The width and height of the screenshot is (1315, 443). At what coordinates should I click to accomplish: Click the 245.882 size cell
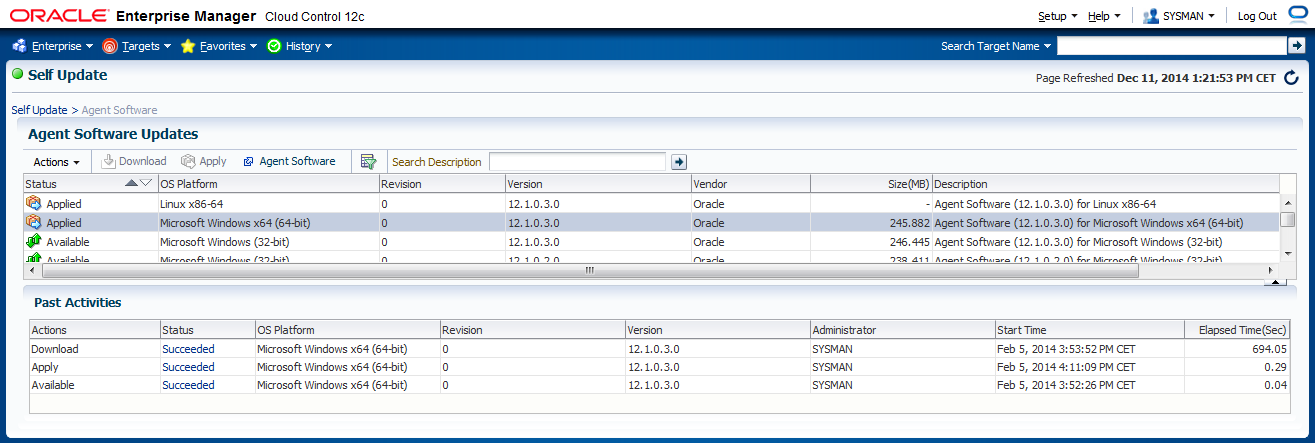pyautogui.click(x=871, y=222)
